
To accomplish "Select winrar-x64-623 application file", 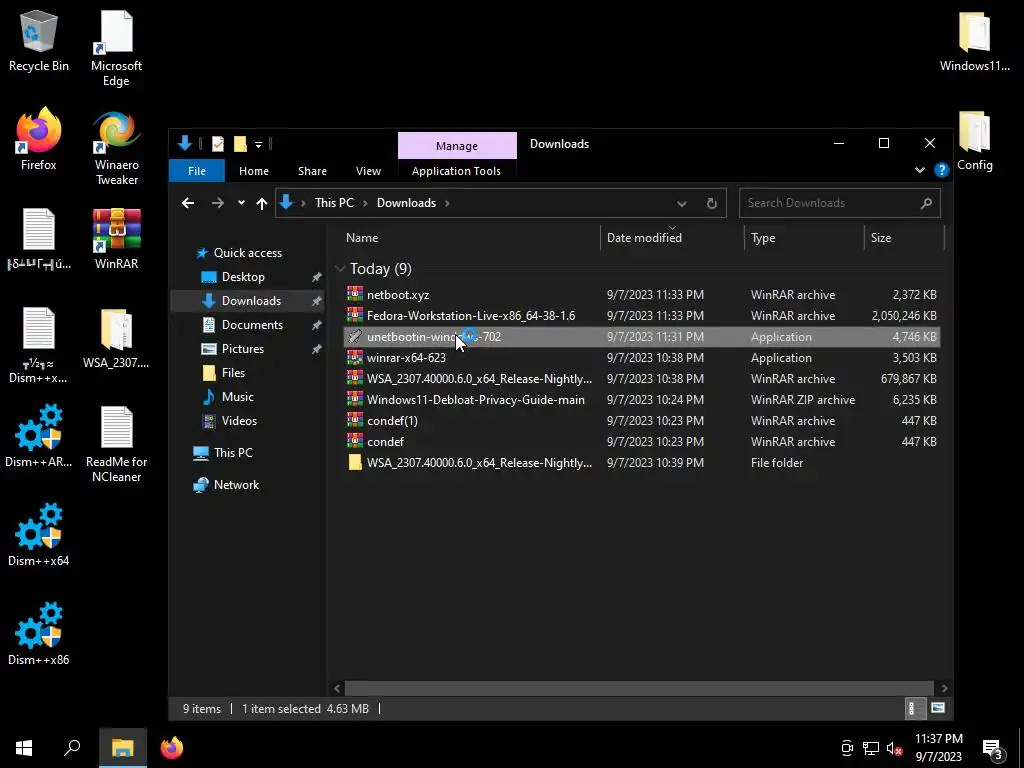I will pos(641,358).
